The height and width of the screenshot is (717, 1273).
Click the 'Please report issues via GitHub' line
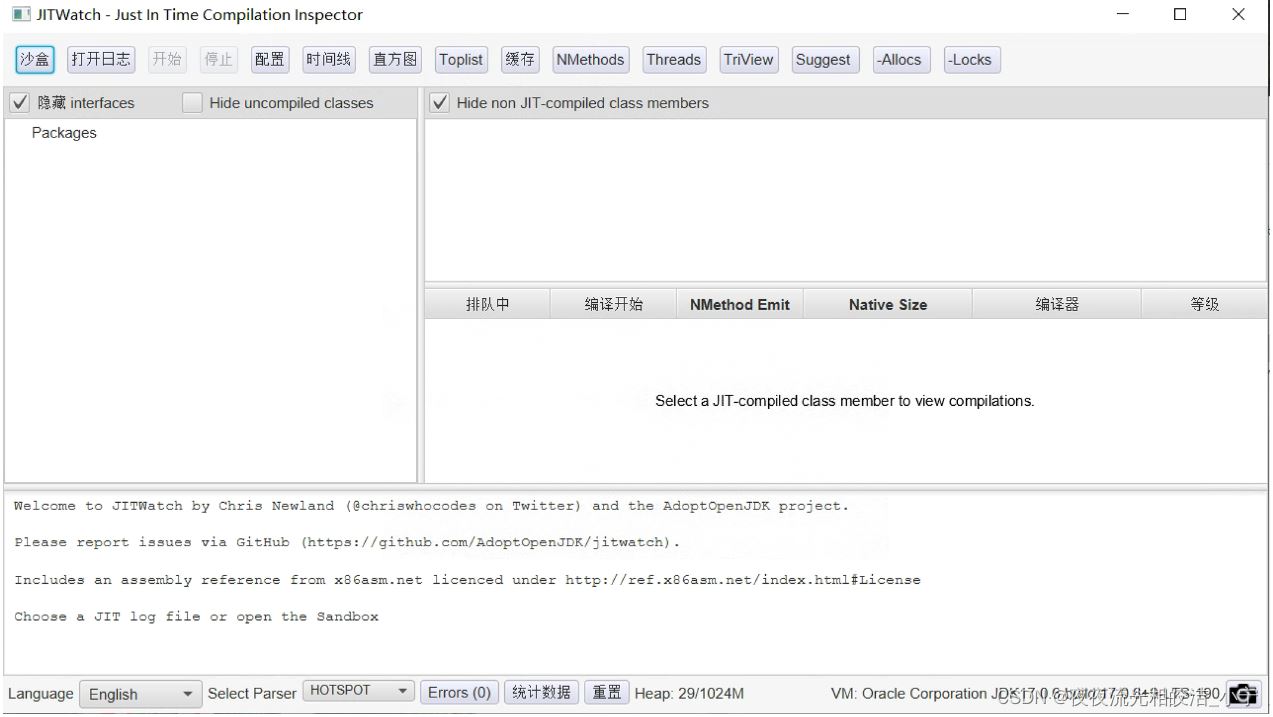point(347,542)
